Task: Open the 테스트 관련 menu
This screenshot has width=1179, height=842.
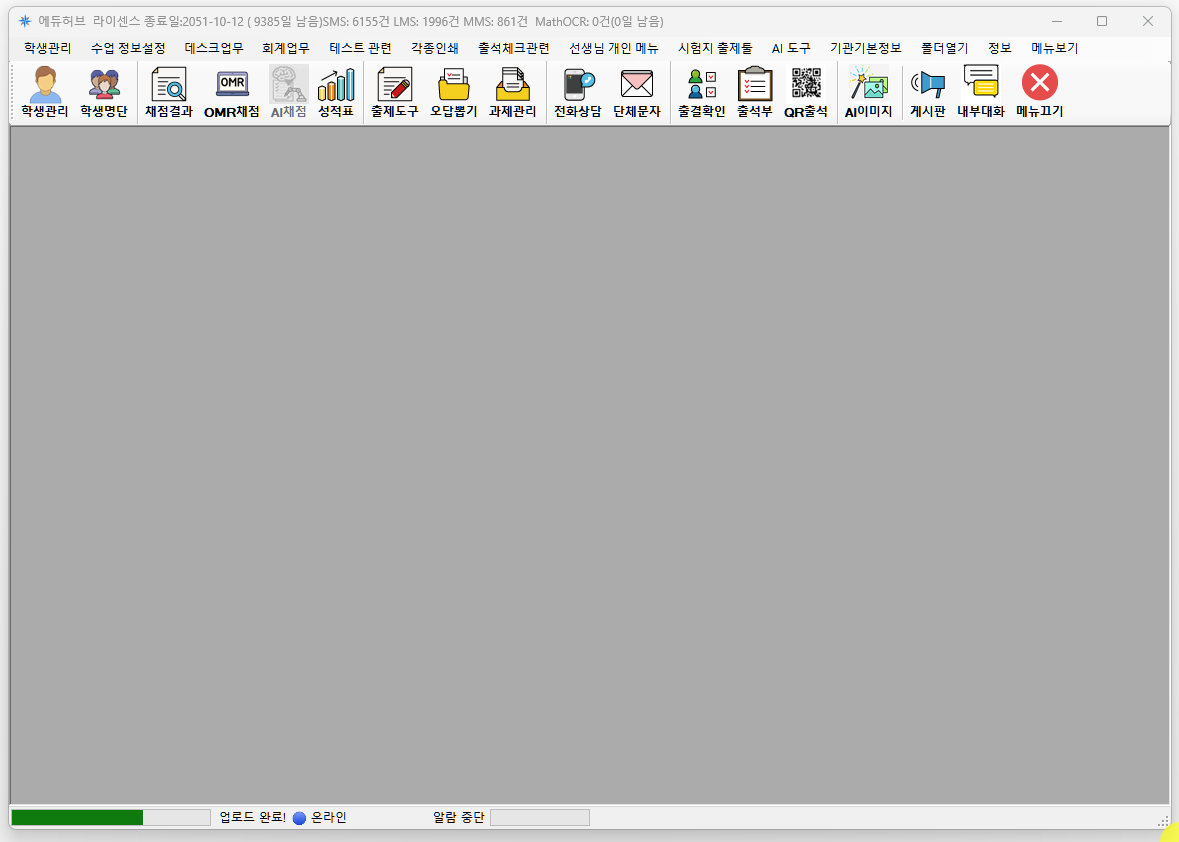Action: tap(360, 48)
